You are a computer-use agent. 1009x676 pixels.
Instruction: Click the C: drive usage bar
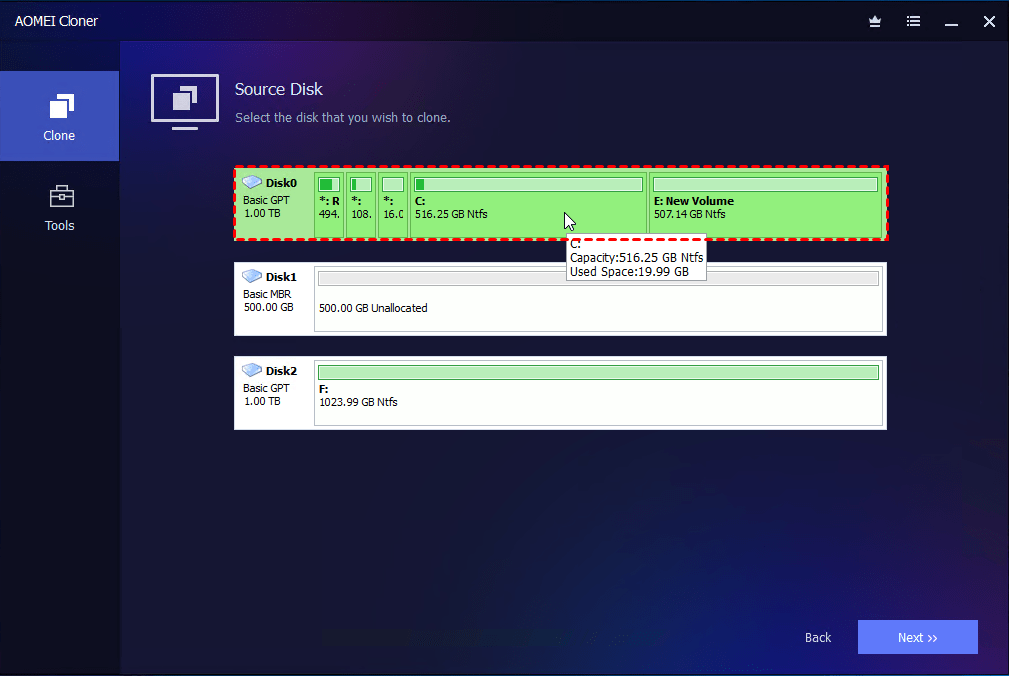pyautogui.click(x=528, y=183)
